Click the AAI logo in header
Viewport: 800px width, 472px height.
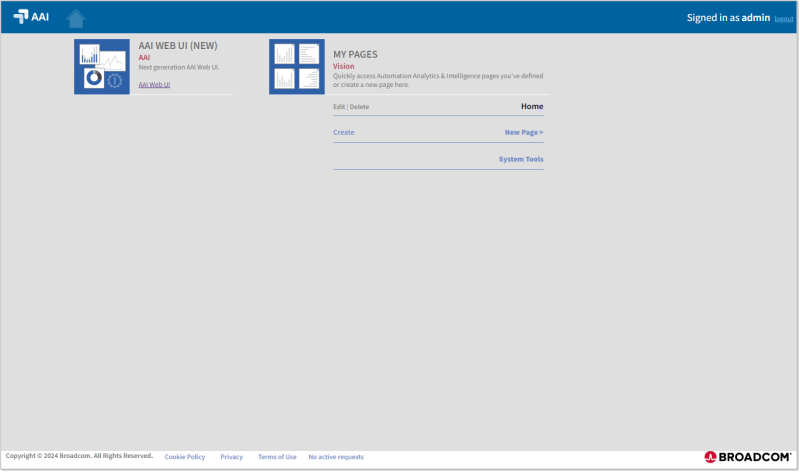pos(31,17)
